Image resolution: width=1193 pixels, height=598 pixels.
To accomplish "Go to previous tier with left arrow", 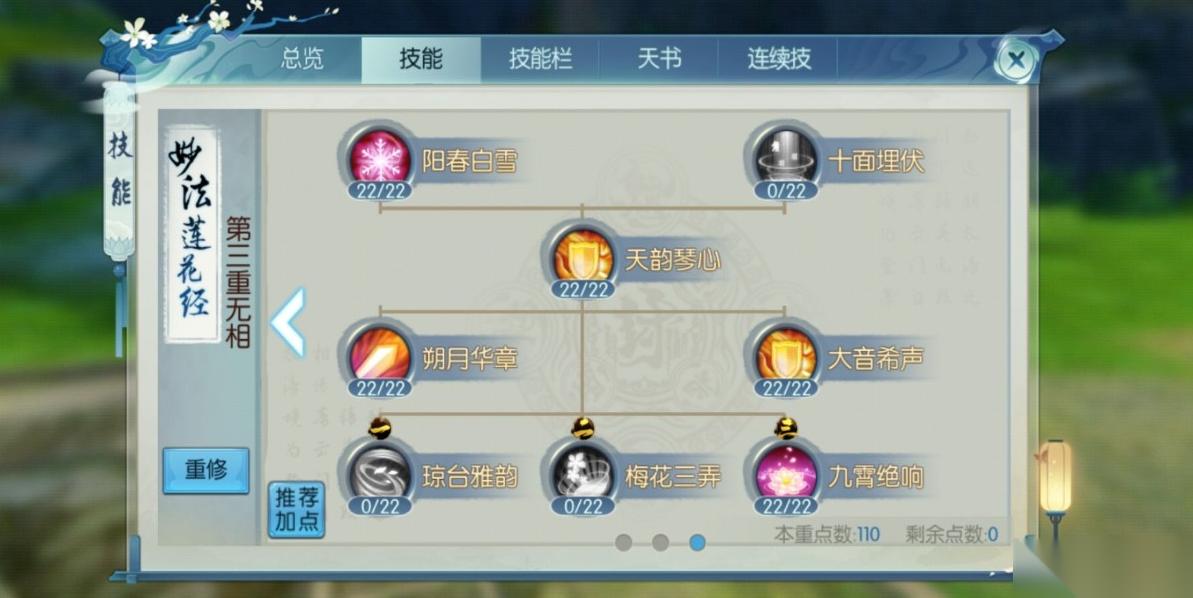I will pos(288,323).
